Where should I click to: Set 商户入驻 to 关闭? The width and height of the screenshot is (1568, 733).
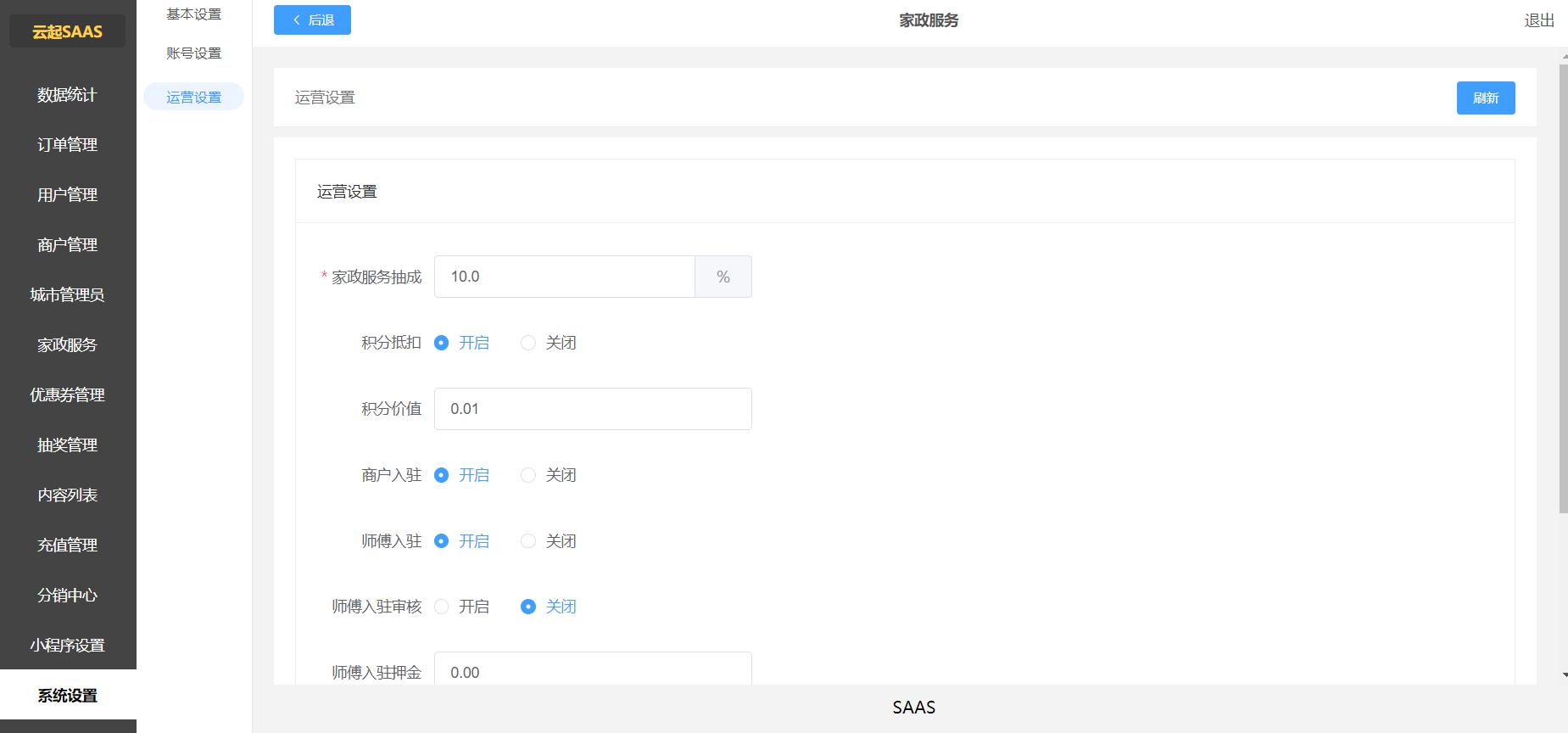tap(549, 475)
